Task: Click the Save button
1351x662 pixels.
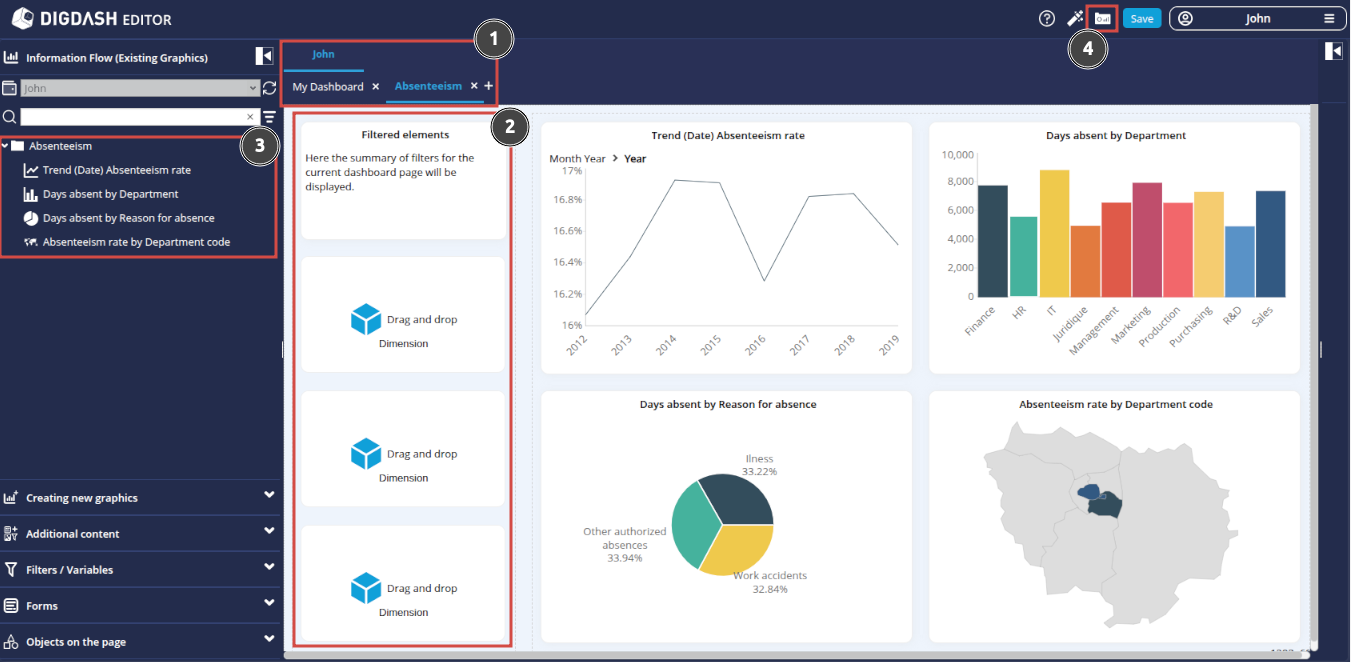Action: [x=1141, y=17]
